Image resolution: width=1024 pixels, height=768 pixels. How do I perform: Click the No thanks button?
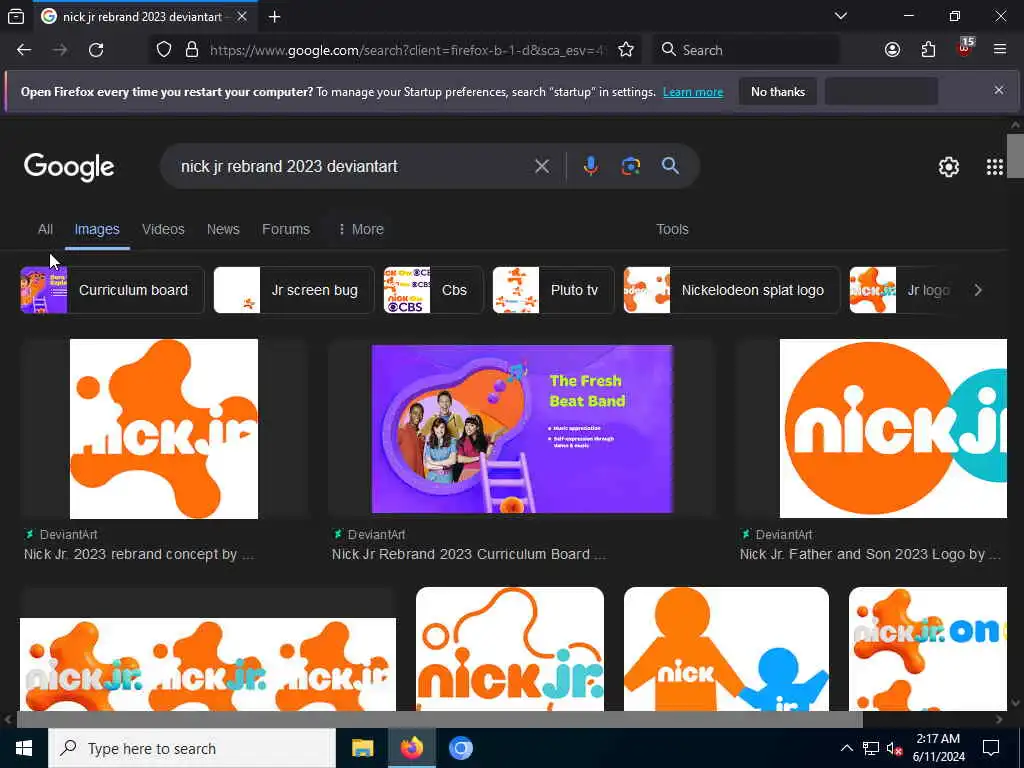[778, 91]
